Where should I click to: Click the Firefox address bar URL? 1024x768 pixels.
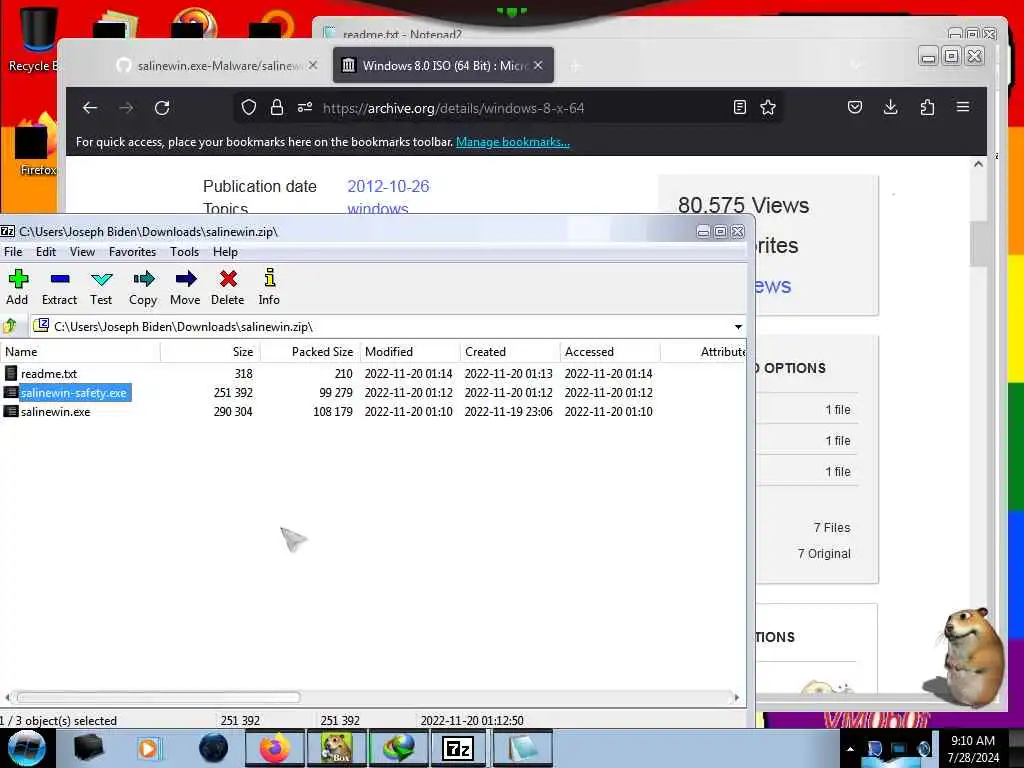click(454, 108)
